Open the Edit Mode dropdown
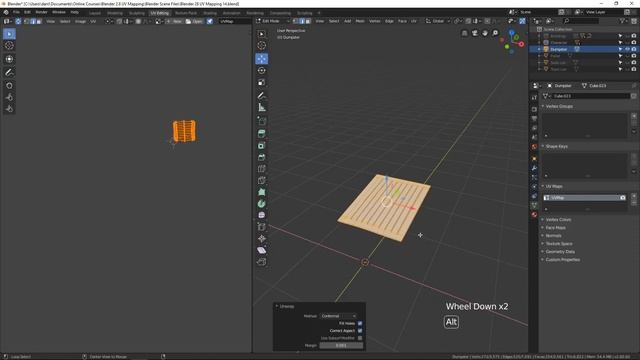Image resolution: width=640 pixels, height=360 pixels. pos(273,21)
